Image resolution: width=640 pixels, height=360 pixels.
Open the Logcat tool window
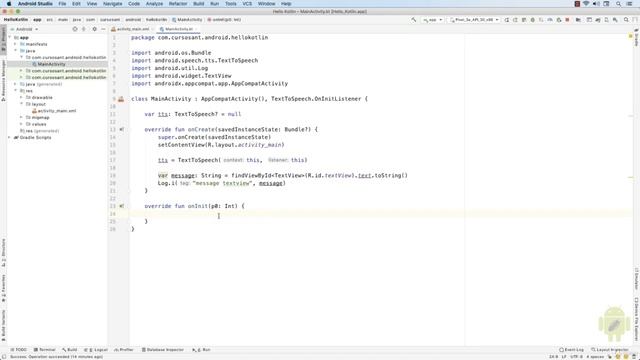[96, 350]
